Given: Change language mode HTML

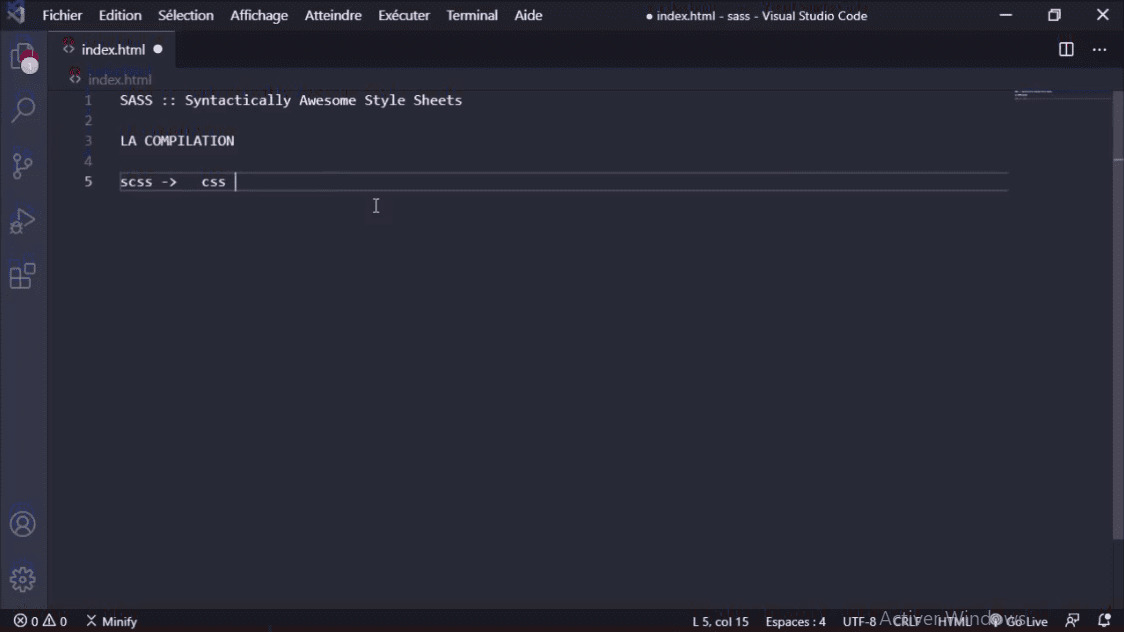Looking at the screenshot, I should [x=954, y=621].
